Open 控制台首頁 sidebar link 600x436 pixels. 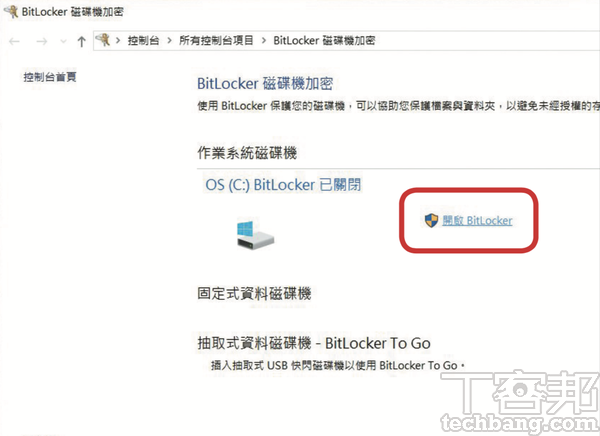(x=50, y=77)
